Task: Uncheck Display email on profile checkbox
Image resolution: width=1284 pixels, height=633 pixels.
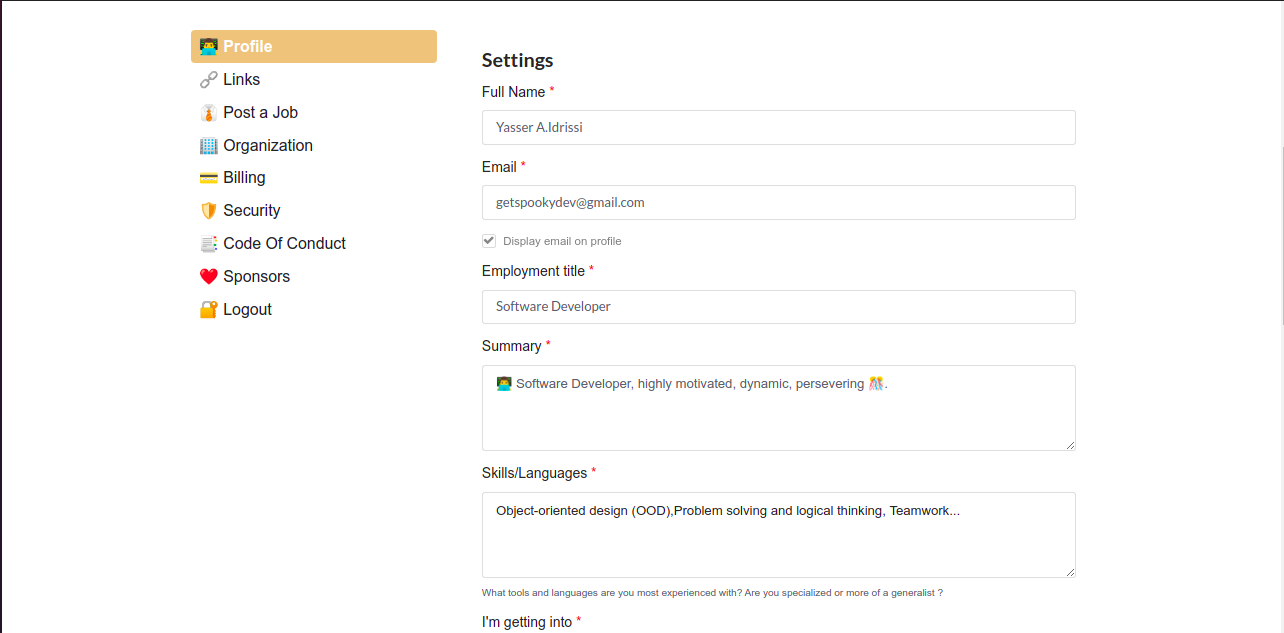Action: (489, 240)
